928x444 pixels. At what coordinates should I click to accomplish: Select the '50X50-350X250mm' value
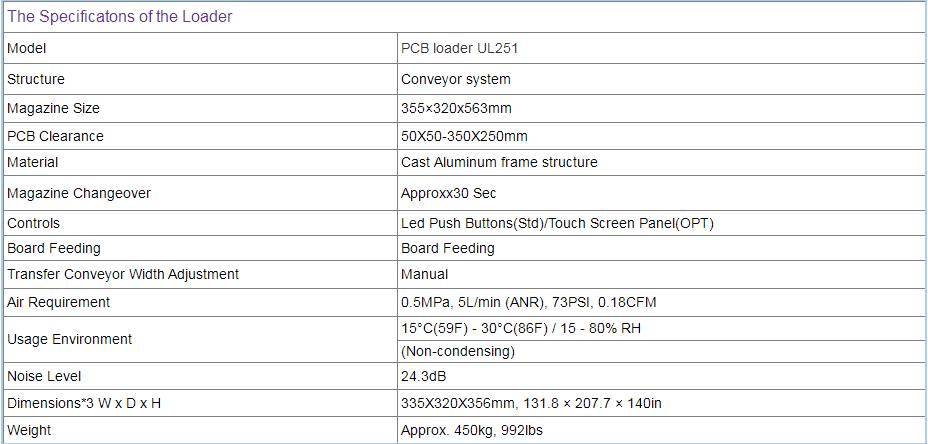click(x=464, y=137)
